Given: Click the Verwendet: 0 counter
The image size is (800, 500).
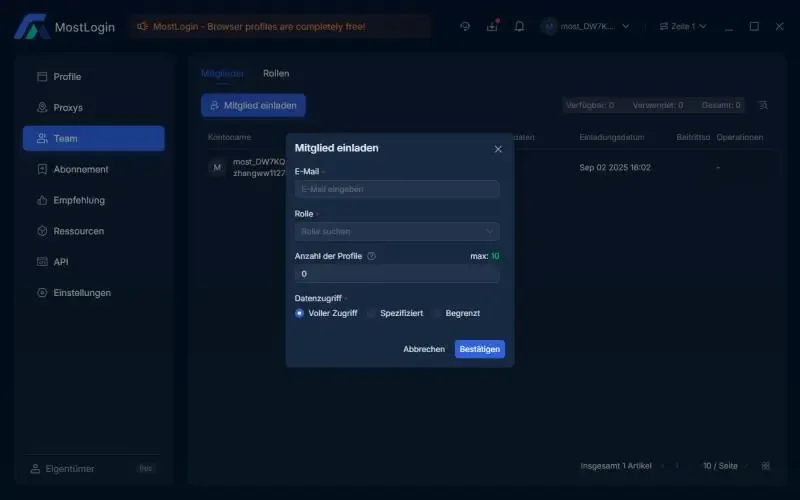Looking at the screenshot, I should pyautogui.click(x=658, y=105).
